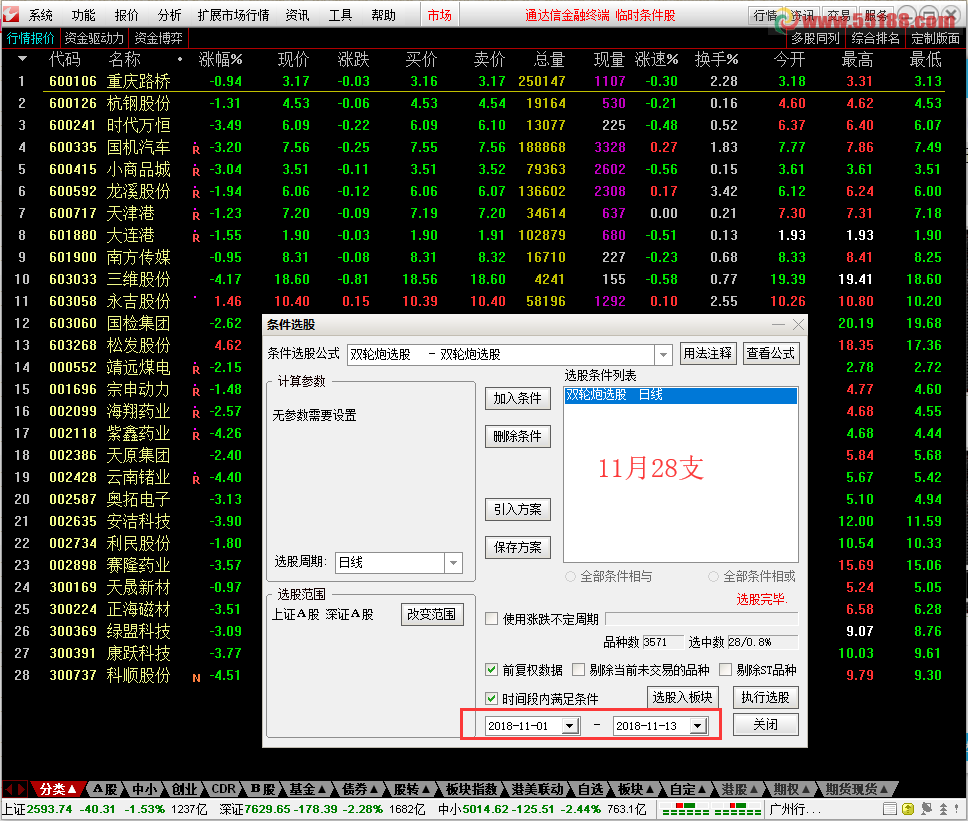Click the double up-arrow icon in status bar
Image resolution: width=968 pixels, height=821 pixels.
(943, 809)
